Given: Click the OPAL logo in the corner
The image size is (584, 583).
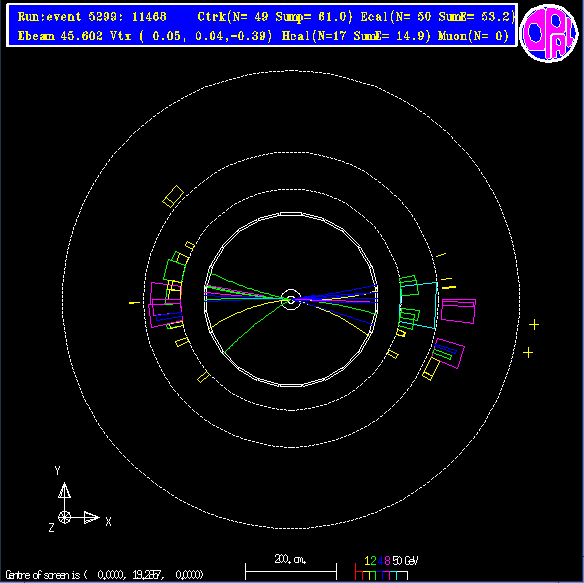Looking at the screenshot, I should (x=549, y=33).
